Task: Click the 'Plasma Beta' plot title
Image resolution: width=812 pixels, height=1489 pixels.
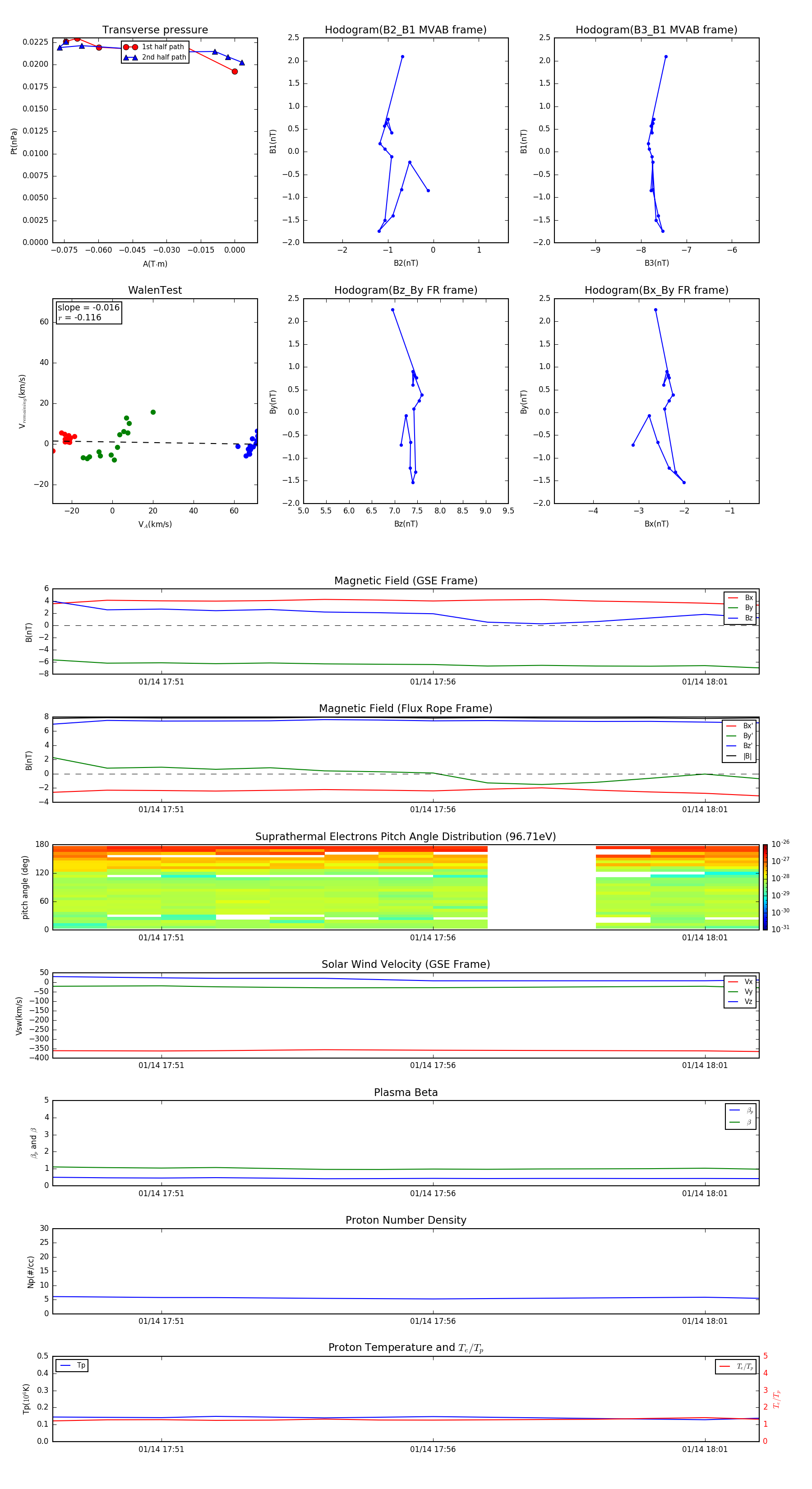Action: pyautogui.click(x=406, y=1093)
